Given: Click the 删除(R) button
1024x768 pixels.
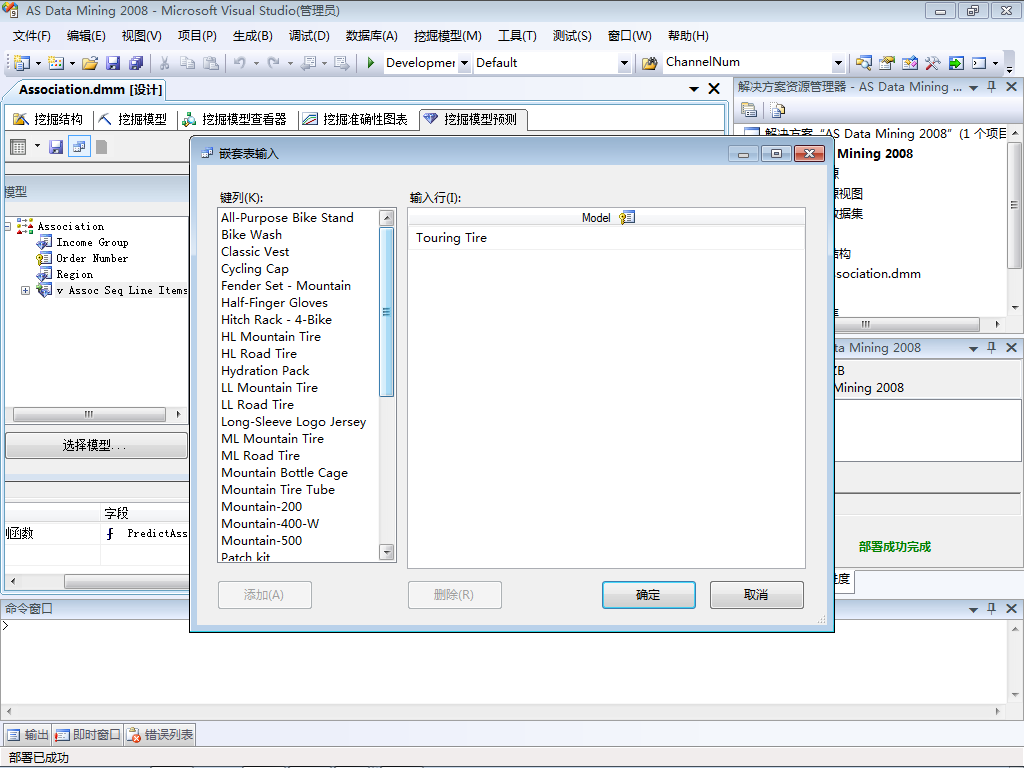Looking at the screenshot, I should (x=455, y=595).
